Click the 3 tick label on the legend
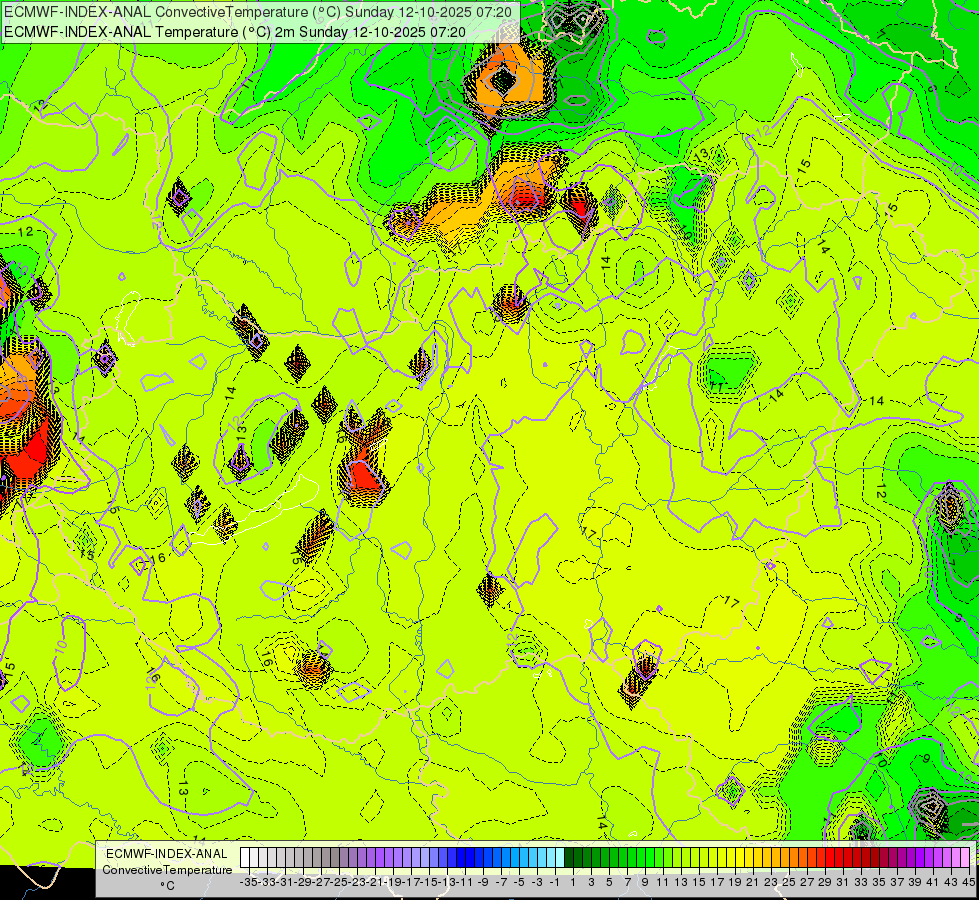 click(591, 882)
